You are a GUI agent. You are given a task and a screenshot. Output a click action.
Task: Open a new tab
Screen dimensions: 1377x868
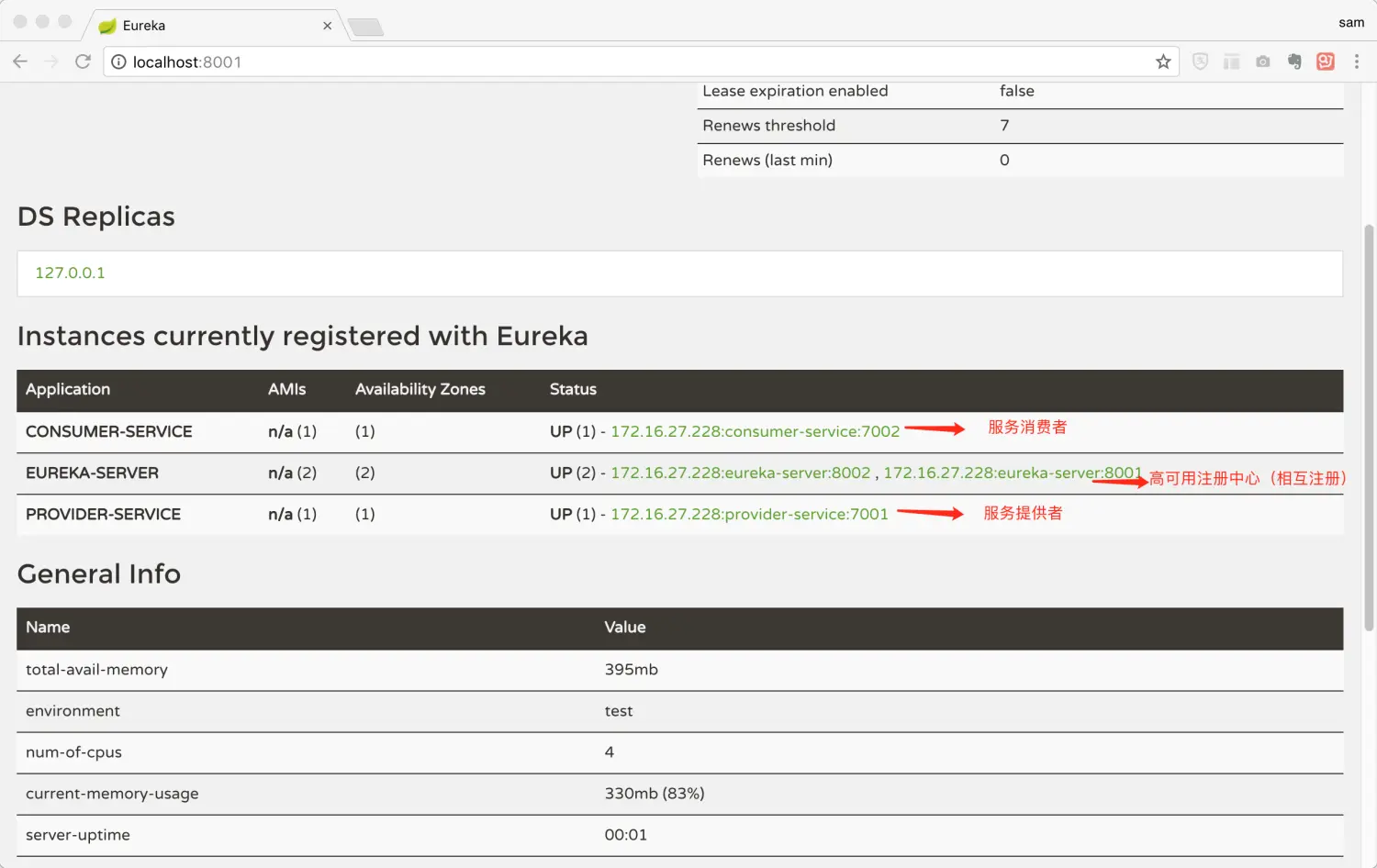(366, 28)
